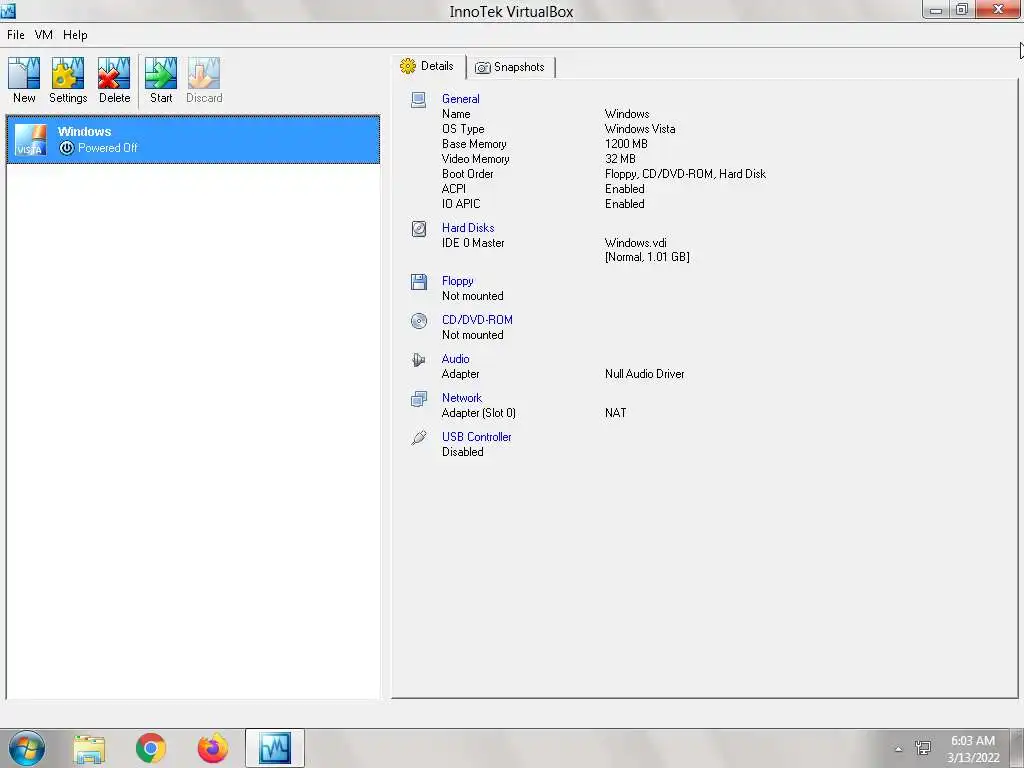
Task: Launch Firefox from the taskbar
Action: click(213, 748)
